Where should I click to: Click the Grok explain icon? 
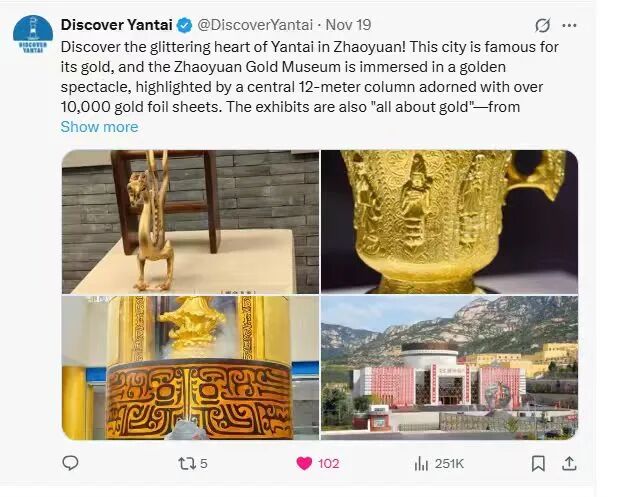[x=542, y=25]
